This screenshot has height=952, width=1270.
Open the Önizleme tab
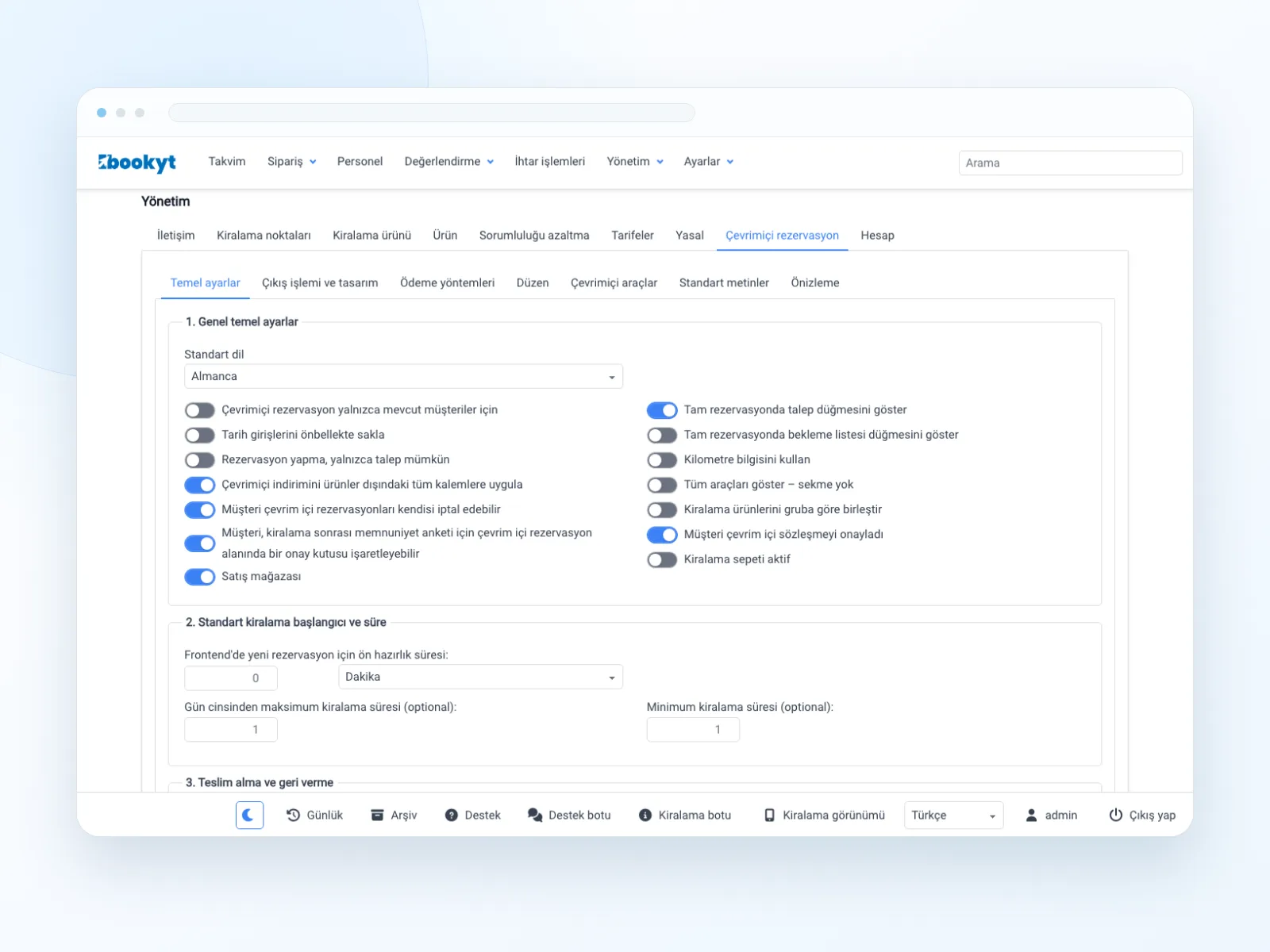[x=815, y=282]
